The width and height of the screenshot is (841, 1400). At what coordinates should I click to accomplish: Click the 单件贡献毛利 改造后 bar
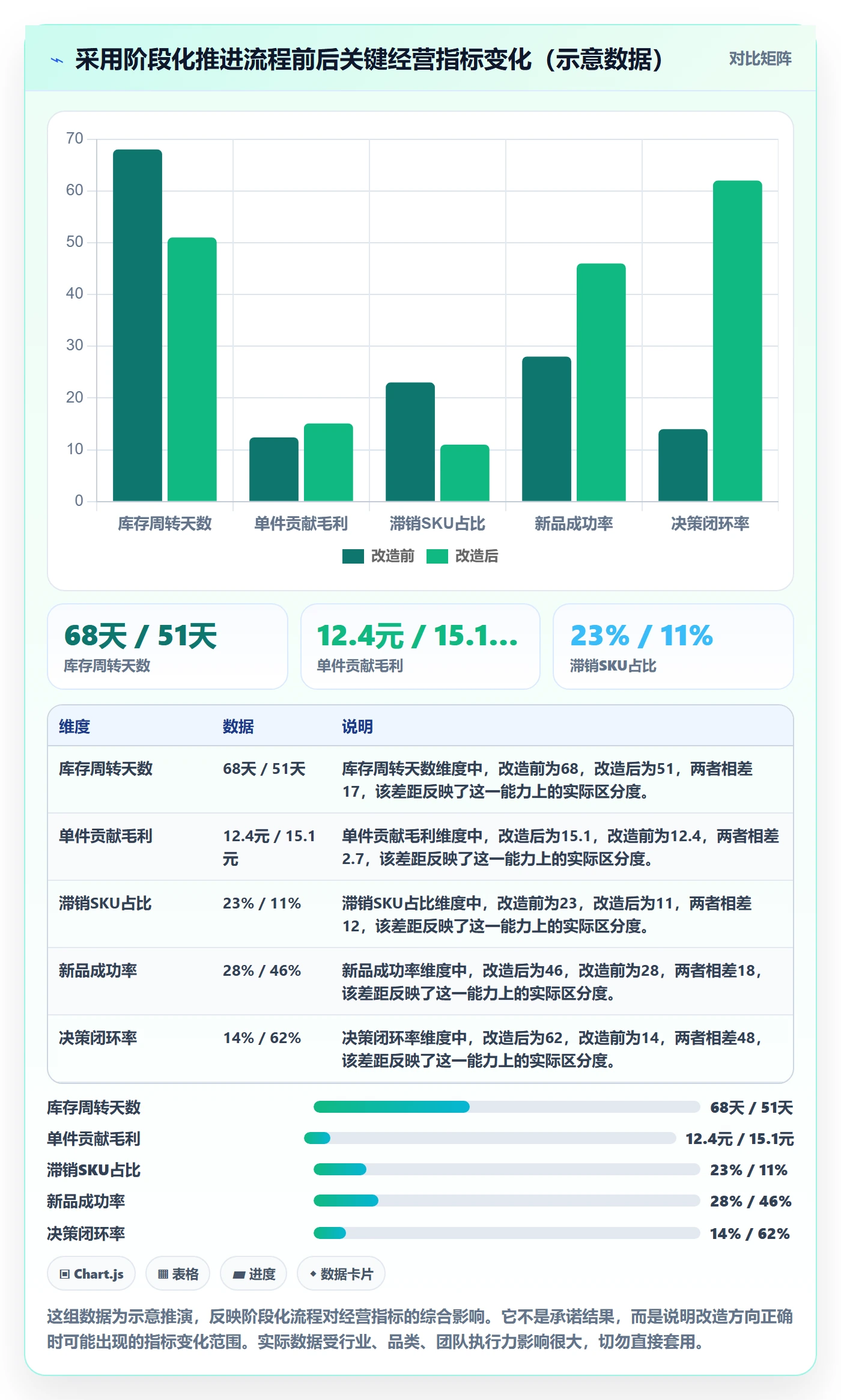(x=329, y=462)
